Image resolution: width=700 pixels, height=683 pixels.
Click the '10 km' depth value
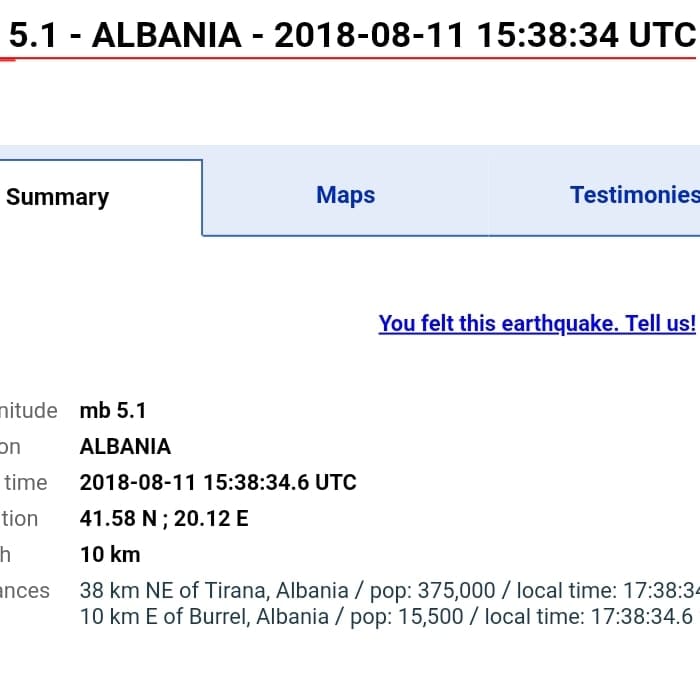(110, 554)
